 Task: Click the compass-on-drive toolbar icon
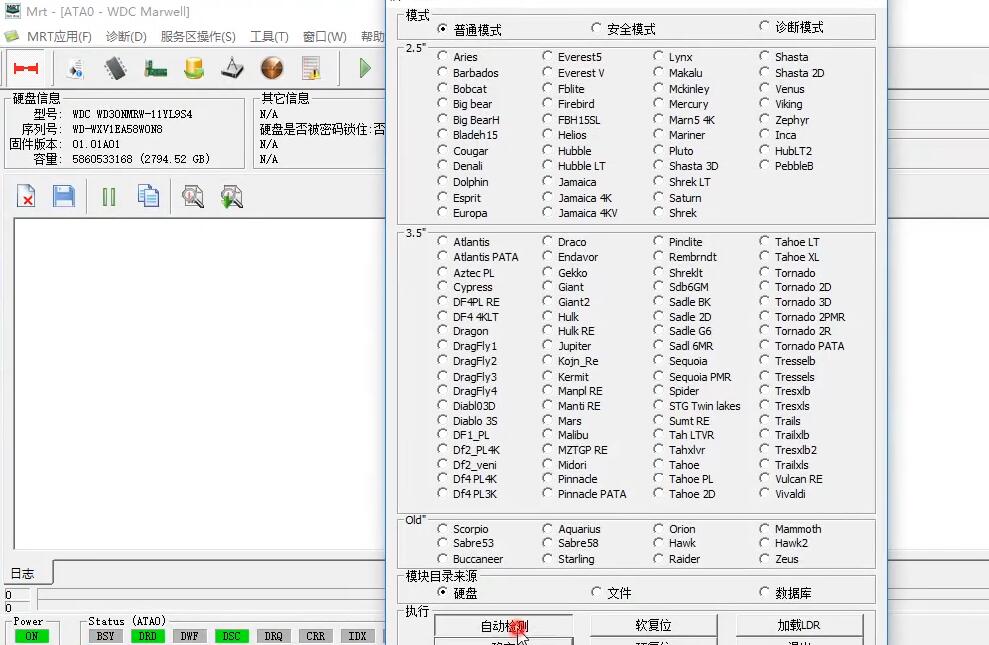[233, 68]
